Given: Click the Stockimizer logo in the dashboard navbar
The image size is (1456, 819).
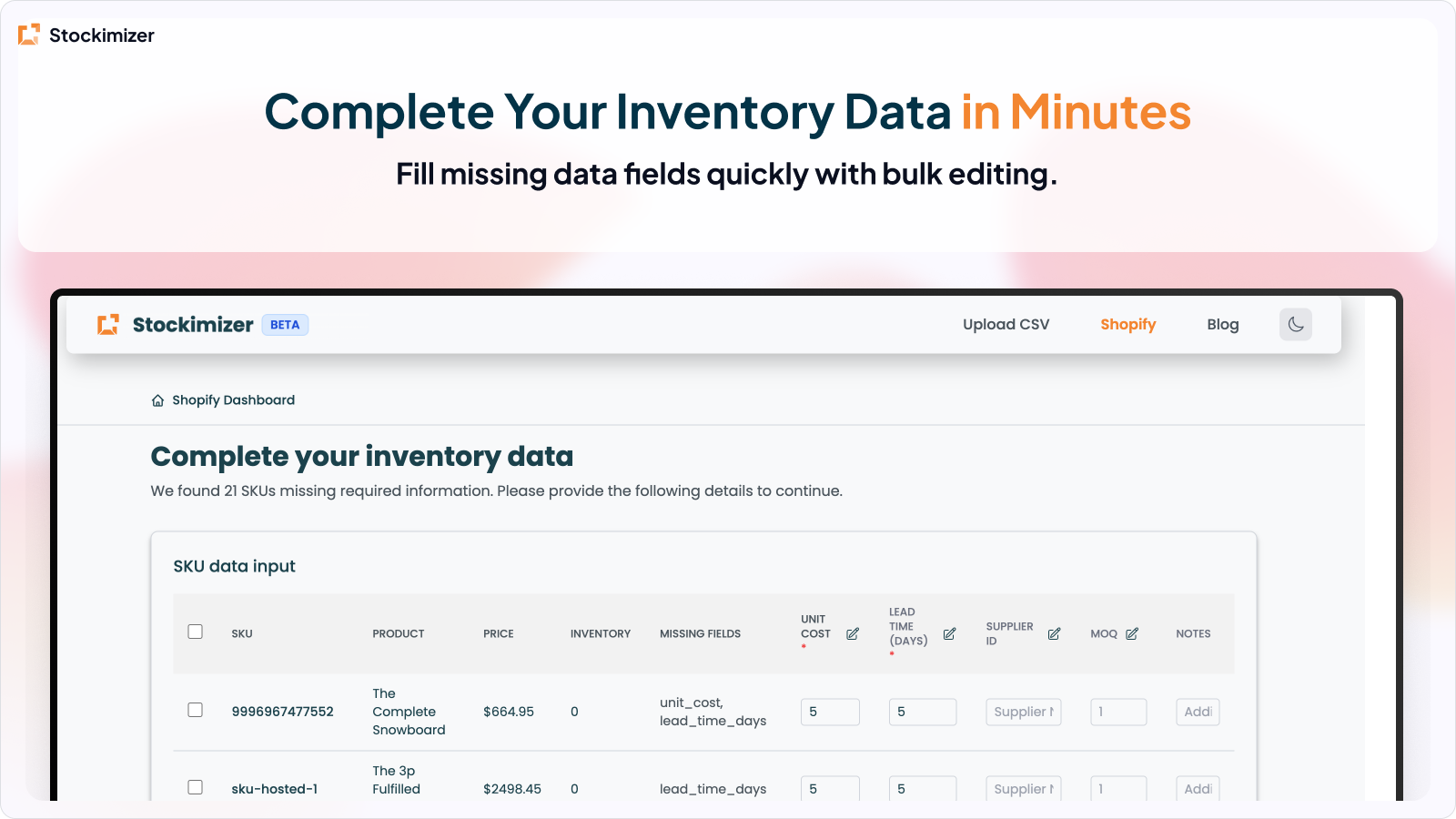Looking at the screenshot, I should pyautogui.click(x=173, y=324).
